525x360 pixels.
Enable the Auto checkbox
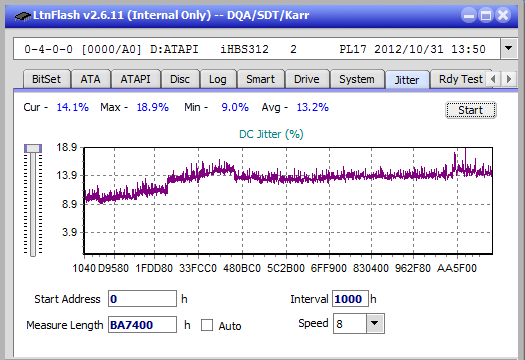[x=207, y=325]
